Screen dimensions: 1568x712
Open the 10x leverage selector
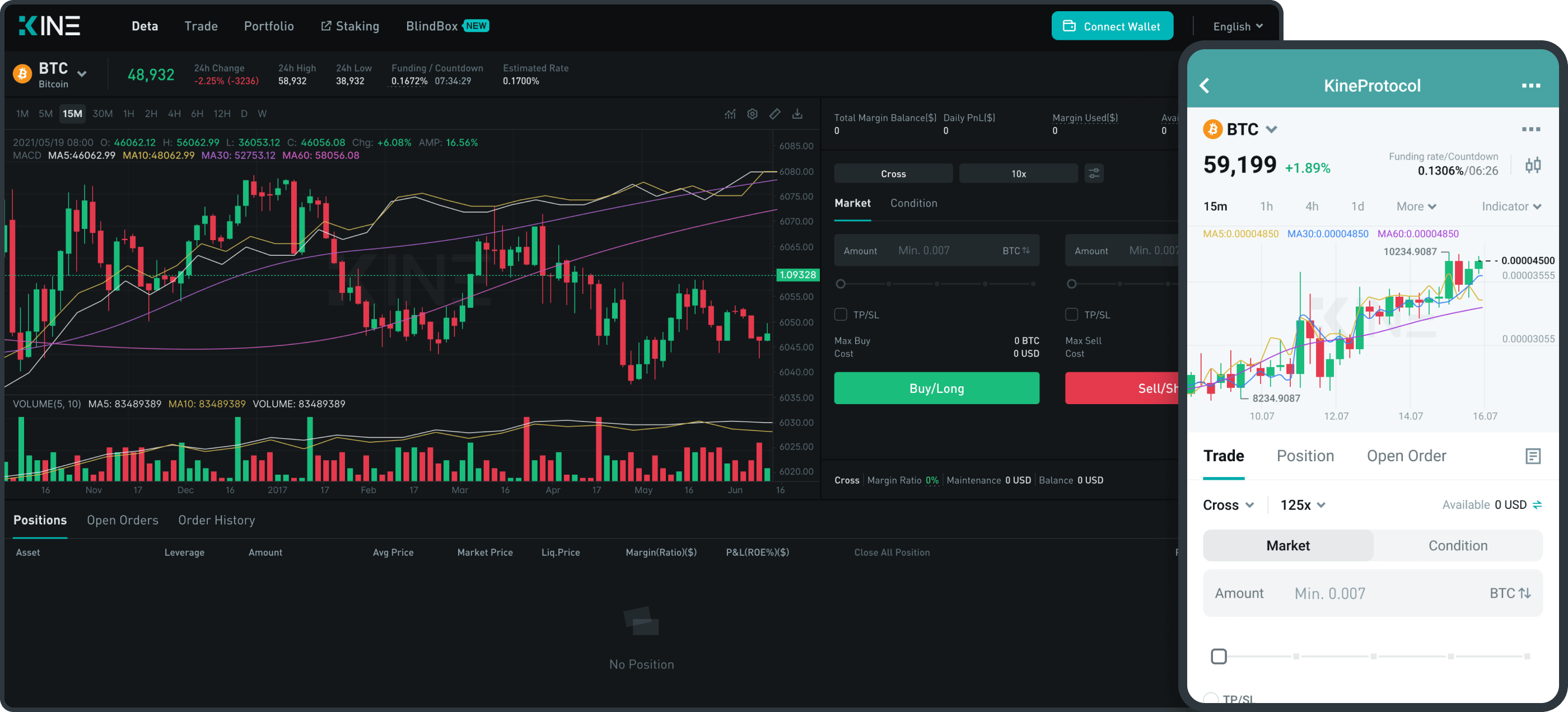1018,174
